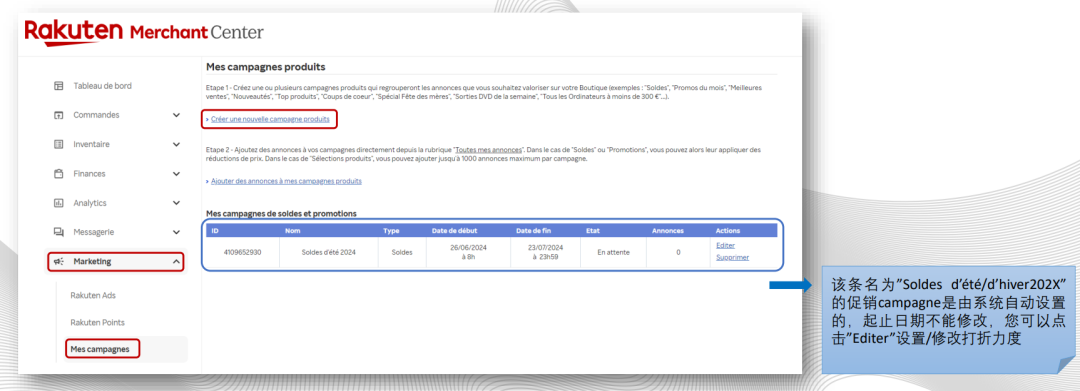The width and height of the screenshot is (1080, 391).
Task: Click Supprimer for Soldes d'été 2024
Action: [732, 257]
